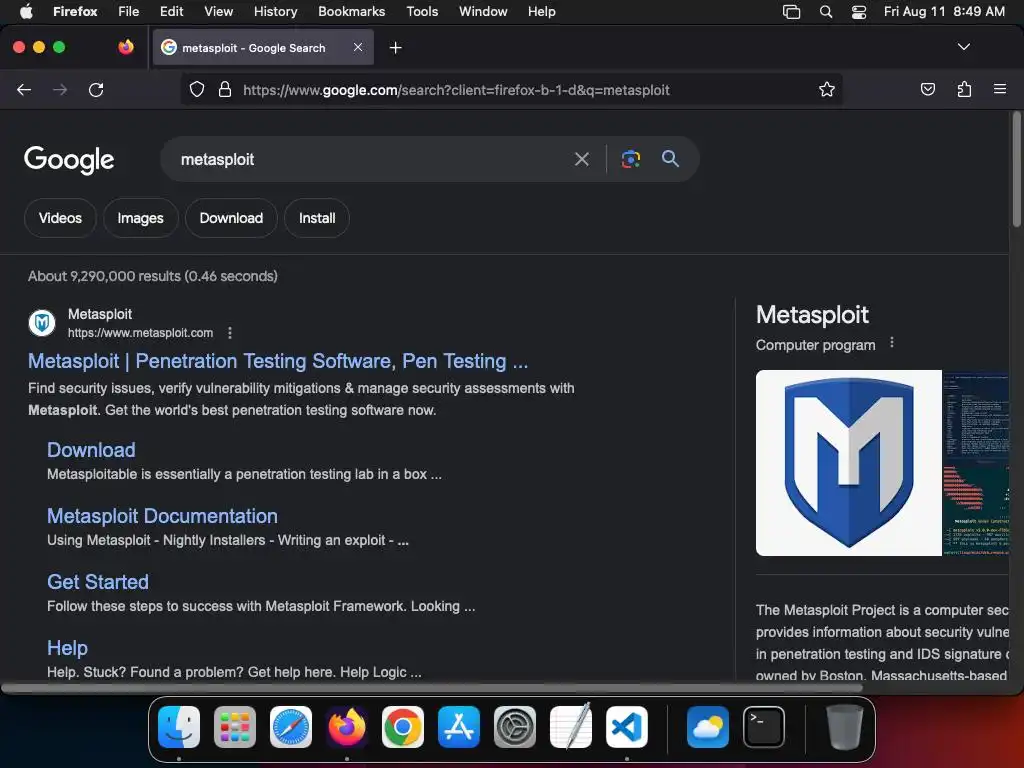The width and height of the screenshot is (1024, 768).
Task: Go back with the Firefox back arrow
Action: pos(24,90)
